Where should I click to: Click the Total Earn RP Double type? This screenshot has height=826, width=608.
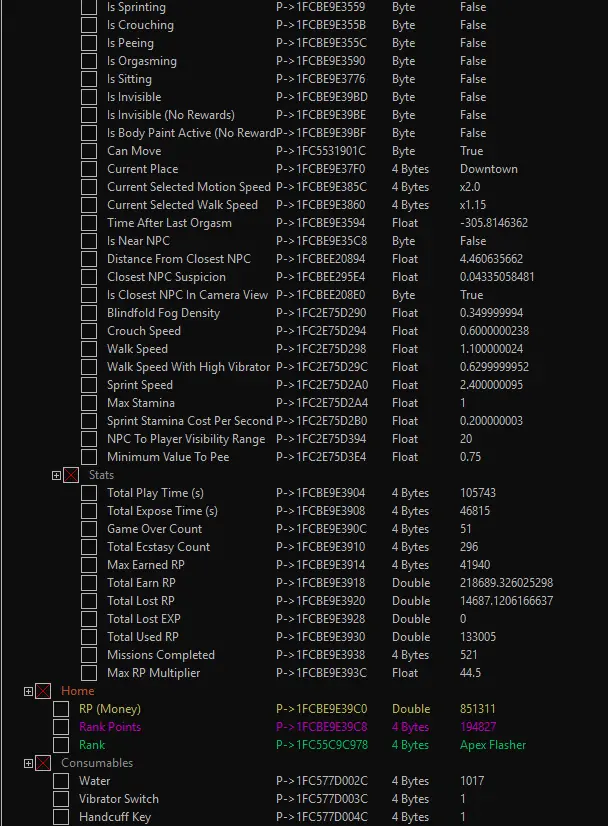pos(411,583)
